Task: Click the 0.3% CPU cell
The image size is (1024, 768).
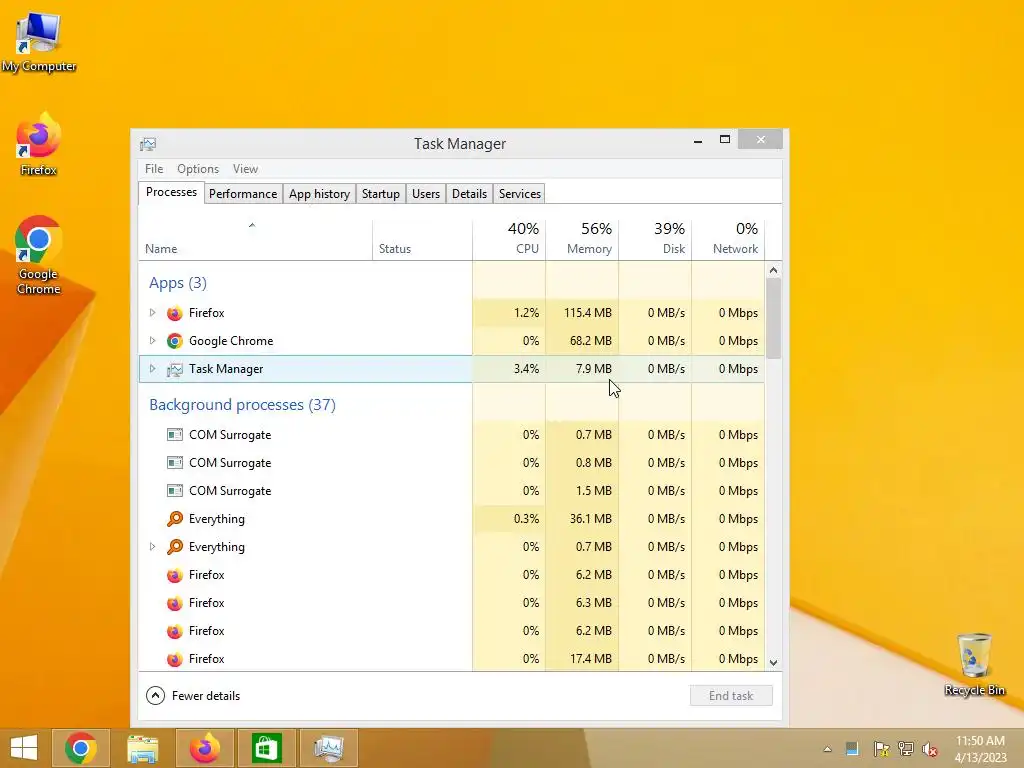Action: point(509,519)
